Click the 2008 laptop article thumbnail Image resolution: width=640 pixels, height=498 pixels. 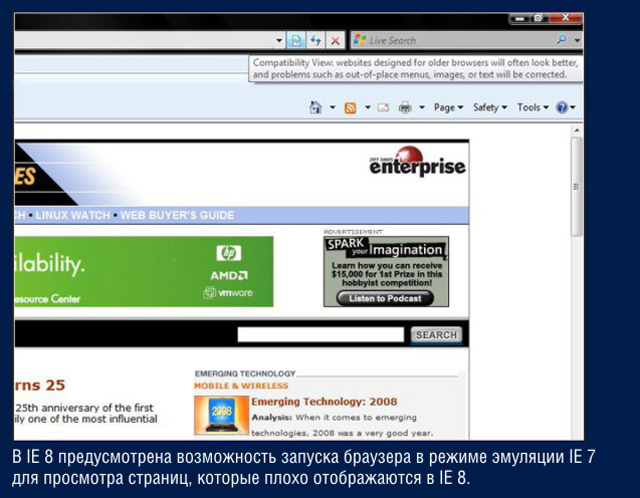pos(222,415)
